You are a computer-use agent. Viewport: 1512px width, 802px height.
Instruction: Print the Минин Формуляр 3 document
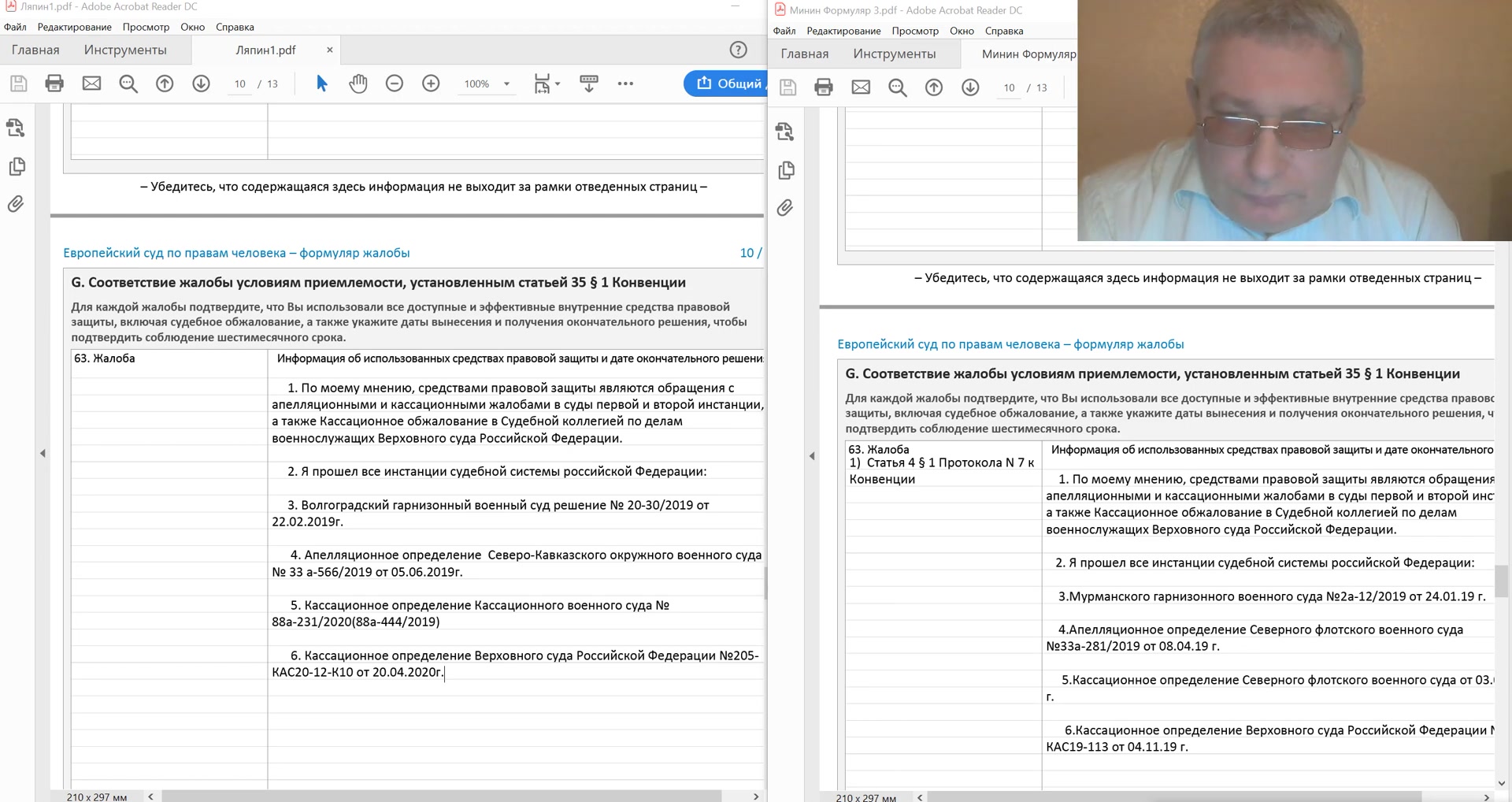coord(824,87)
